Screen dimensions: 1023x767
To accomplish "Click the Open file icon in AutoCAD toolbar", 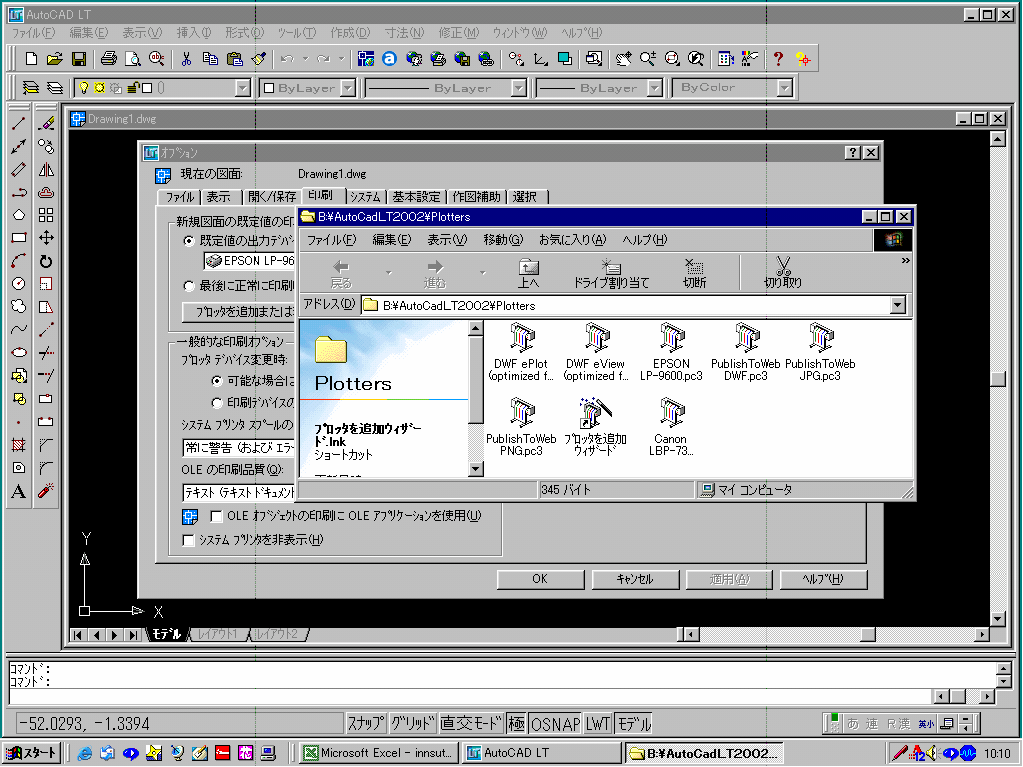I will coord(55,59).
